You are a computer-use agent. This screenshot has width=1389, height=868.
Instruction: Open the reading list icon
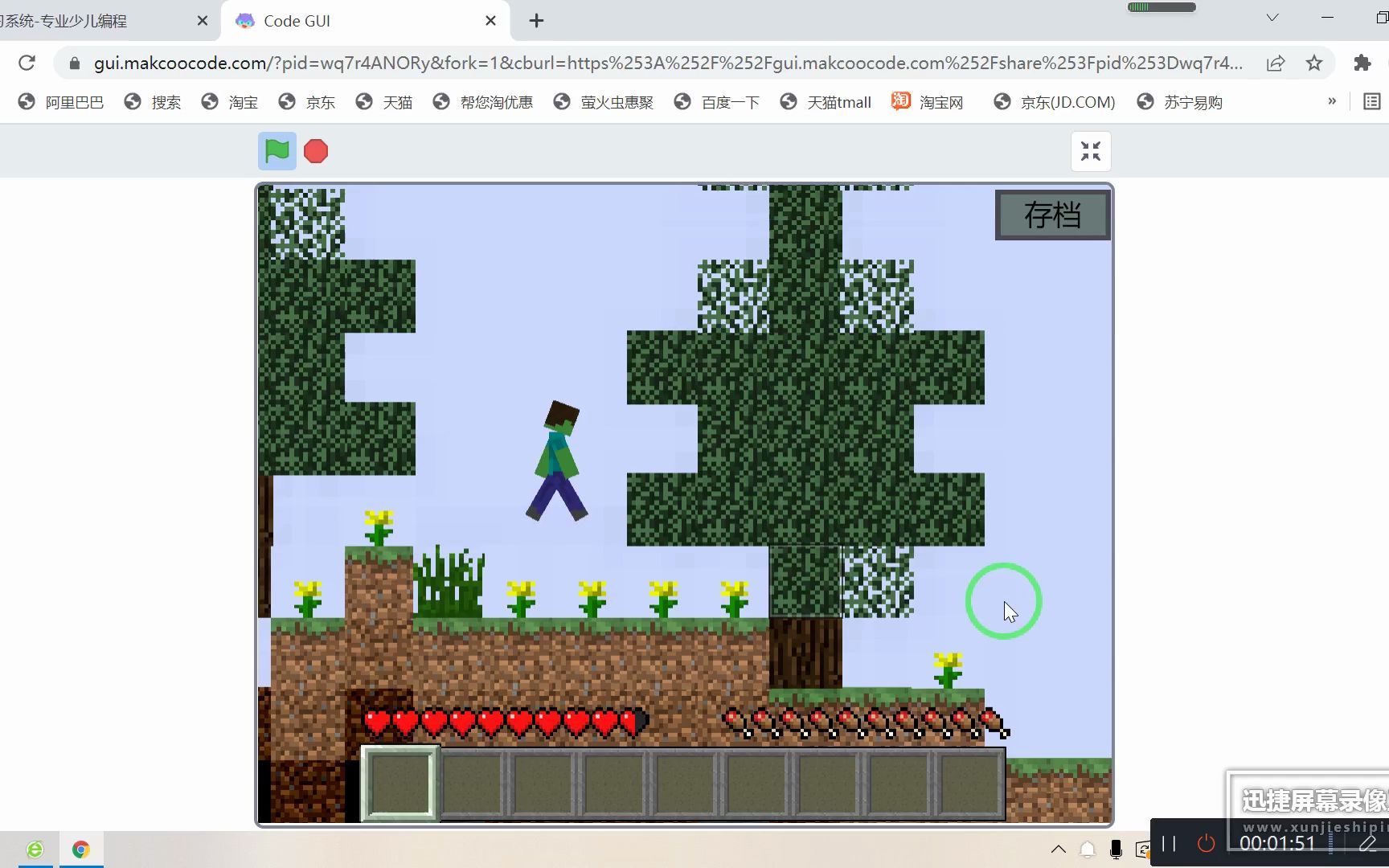pos(1372,101)
